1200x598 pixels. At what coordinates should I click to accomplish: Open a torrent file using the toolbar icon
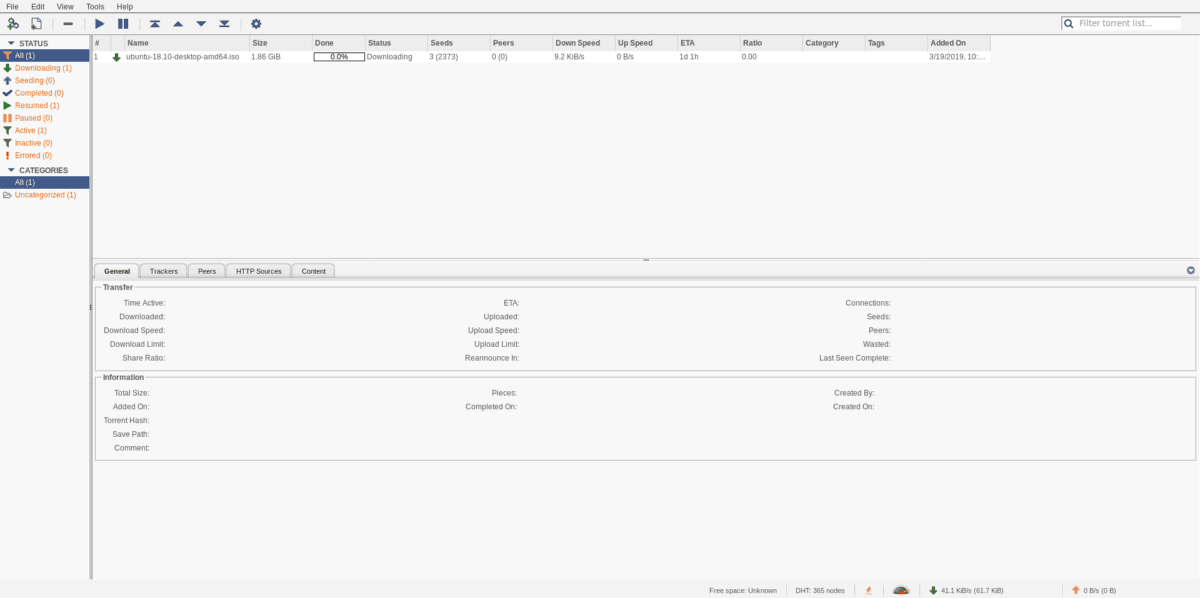pyautogui.click(x=36, y=23)
